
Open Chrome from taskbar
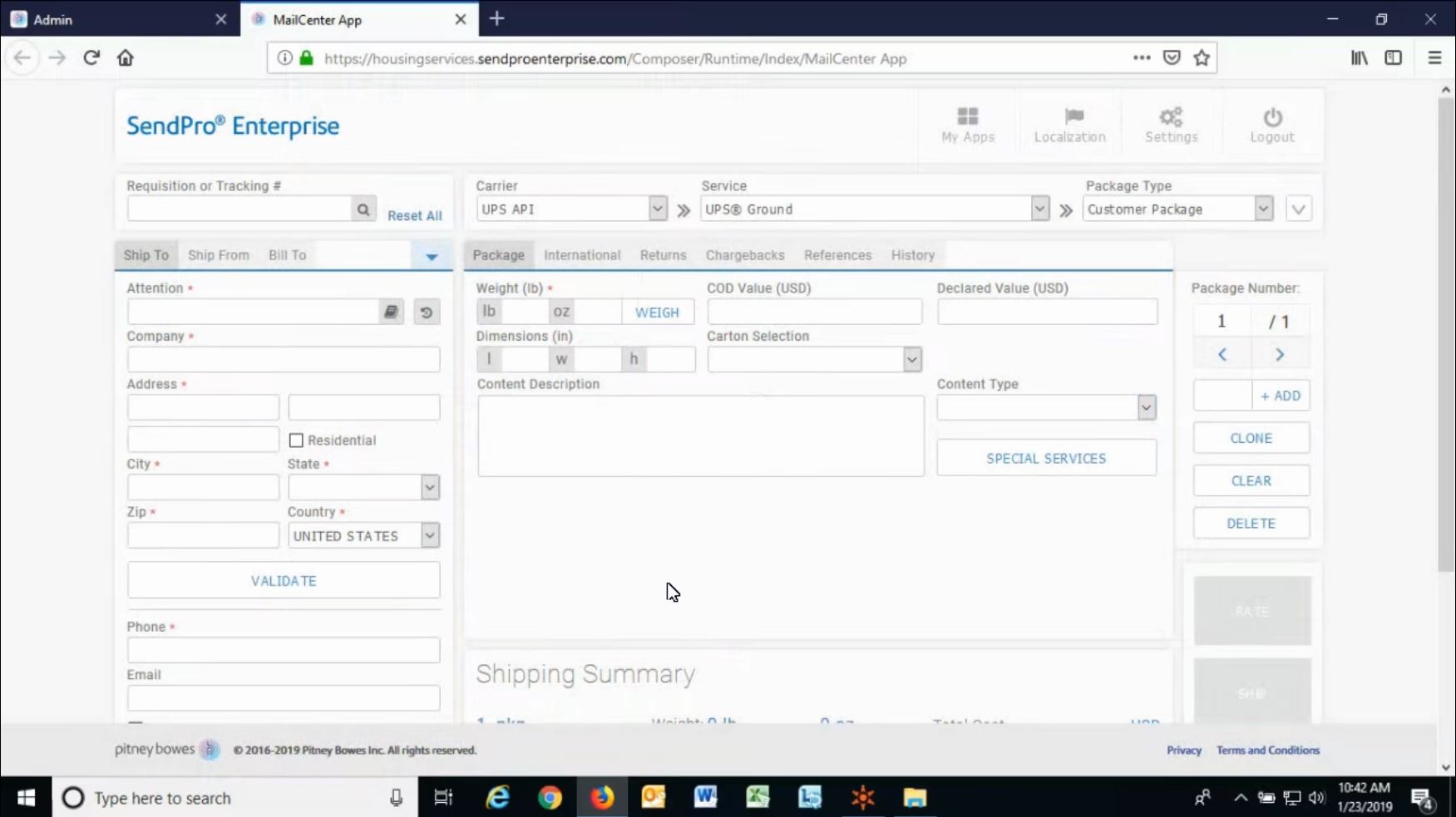pyautogui.click(x=550, y=798)
